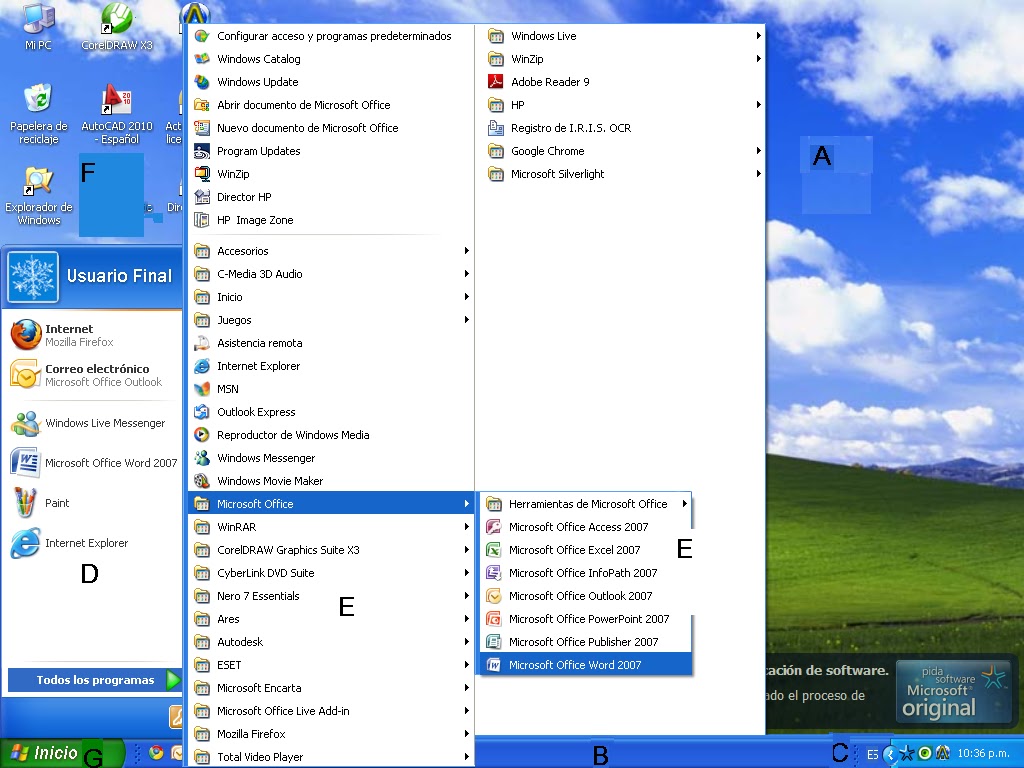This screenshot has height=768, width=1024.
Task: Expand CorelDRAW Graphics Suite X3 folder
Action: point(331,550)
